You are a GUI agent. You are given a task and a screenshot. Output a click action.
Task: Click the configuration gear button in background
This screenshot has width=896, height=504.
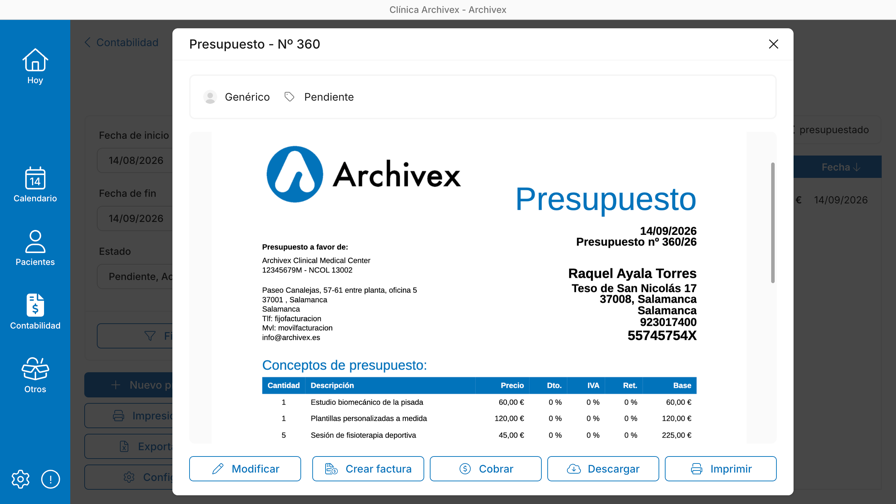[129, 477]
